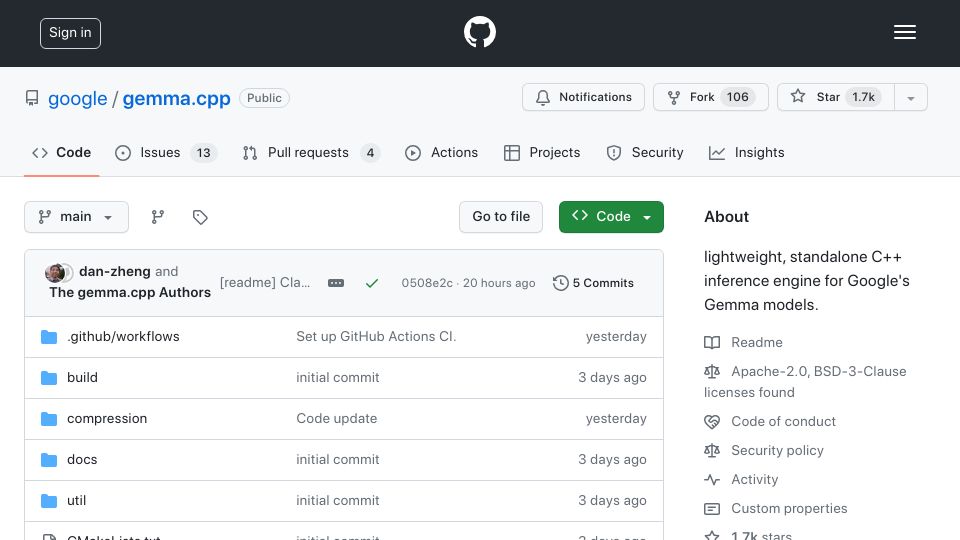Open 'Code update' commit message
The height and width of the screenshot is (540, 960).
337,419
